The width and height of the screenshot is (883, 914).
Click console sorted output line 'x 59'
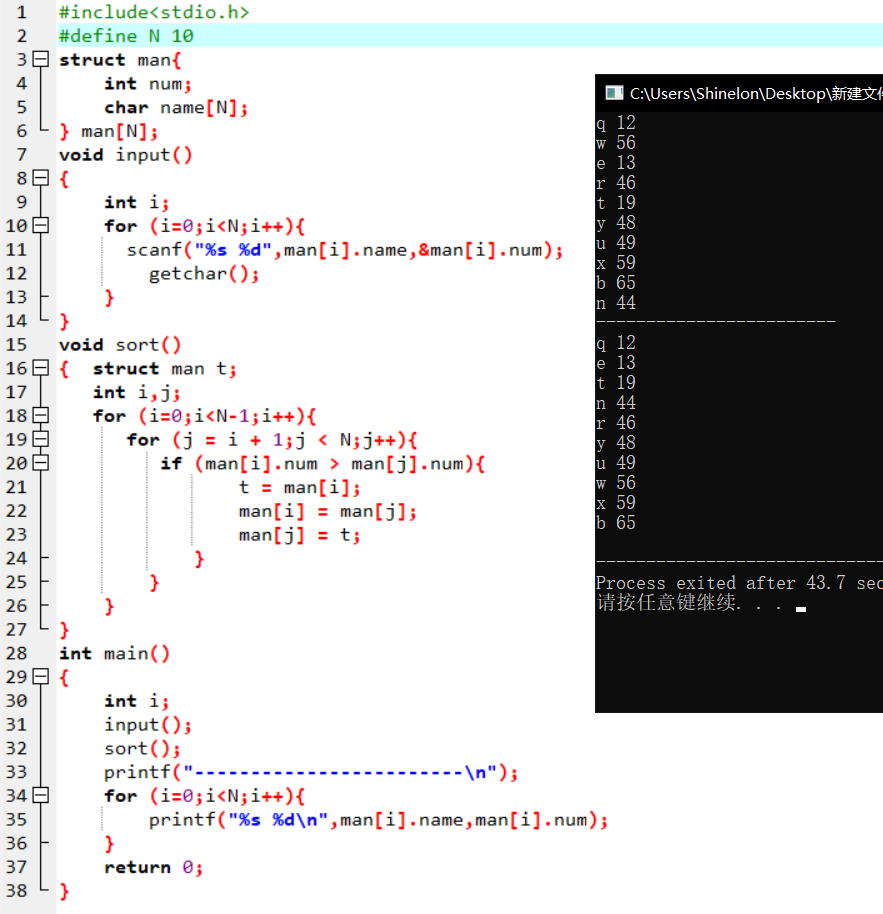[x=615, y=502]
